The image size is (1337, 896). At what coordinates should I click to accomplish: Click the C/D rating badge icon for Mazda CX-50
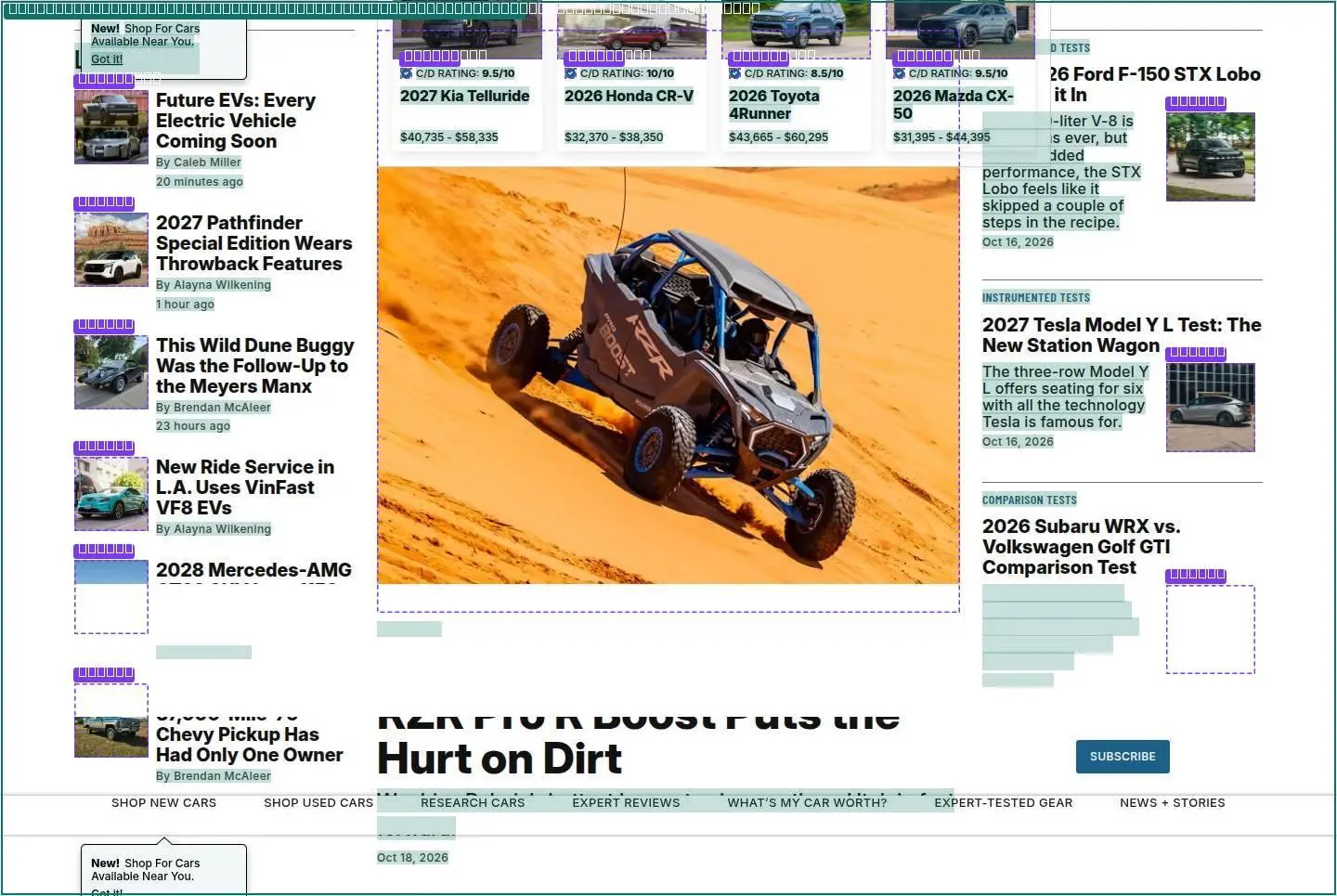coord(899,73)
